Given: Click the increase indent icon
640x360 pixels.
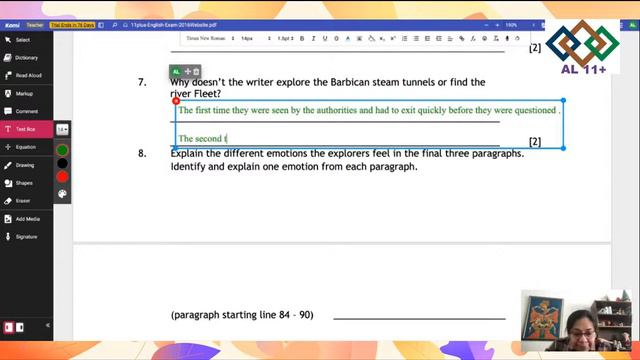Looking at the screenshot, I should [427, 38].
